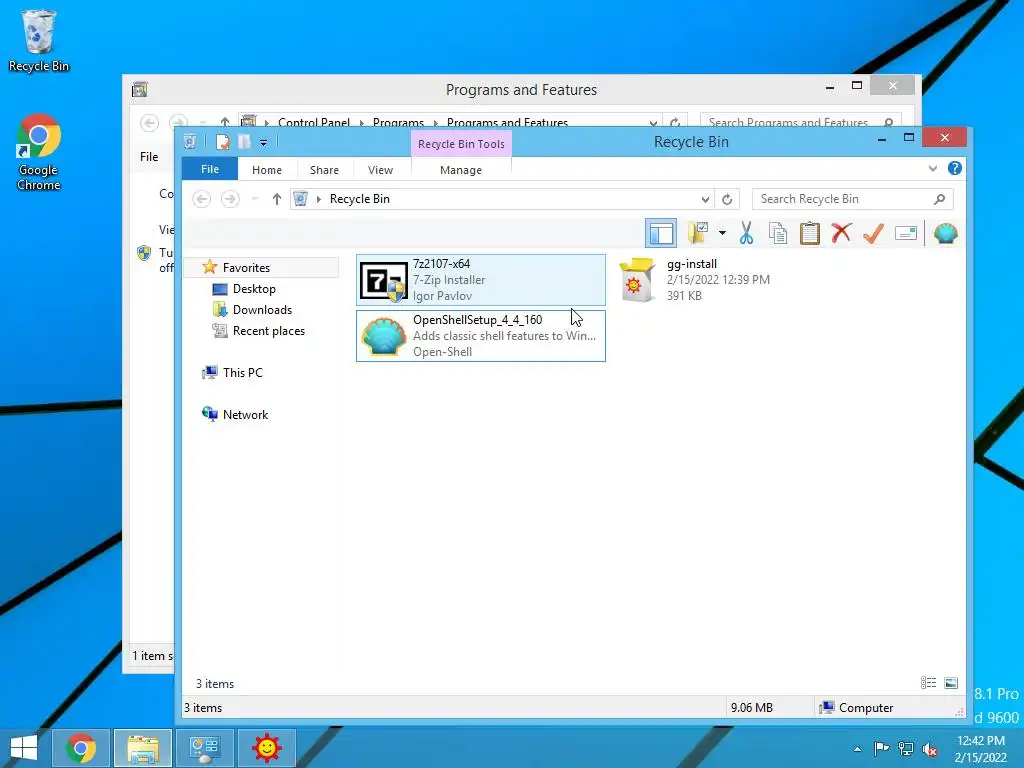Image resolution: width=1024 pixels, height=768 pixels.
Task: Click the Search Recycle Bin field
Action: 852,199
